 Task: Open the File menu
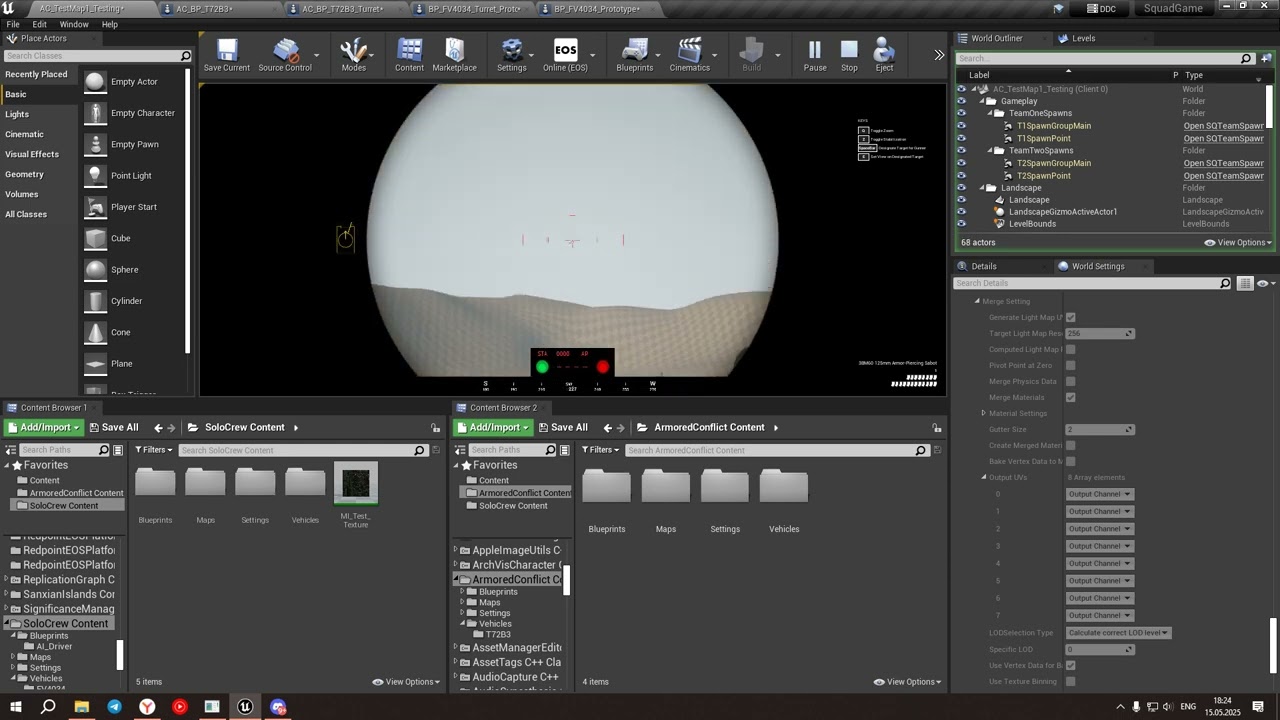(x=13, y=24)
